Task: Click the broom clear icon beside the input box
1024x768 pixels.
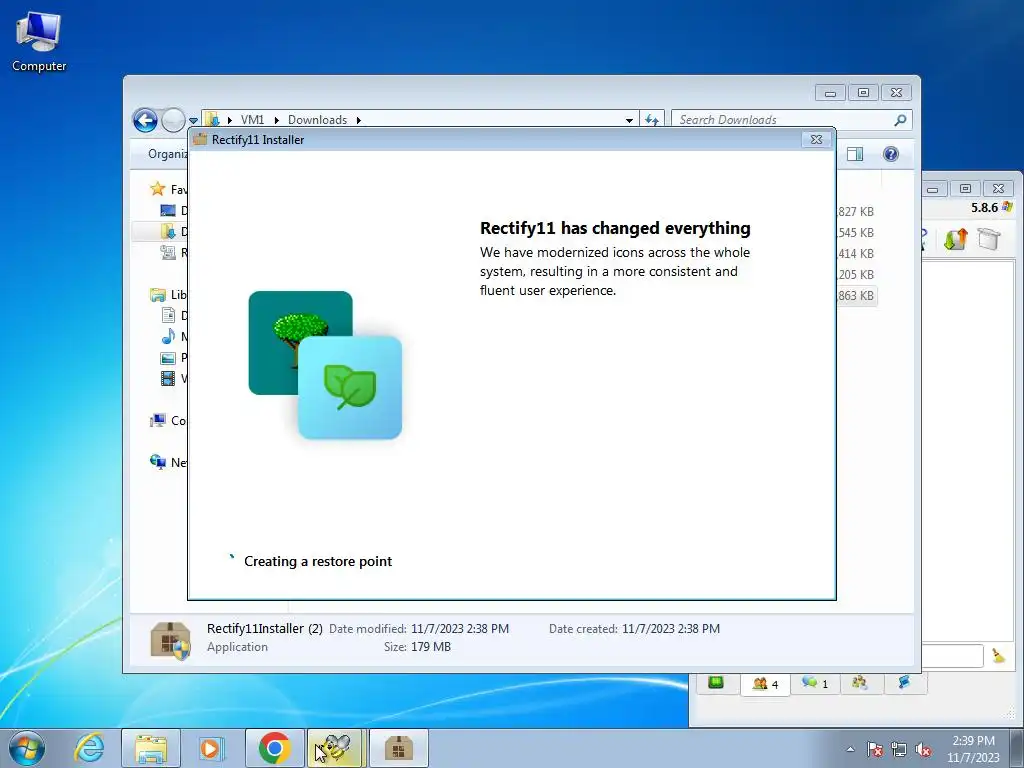Action: (998, 655)
